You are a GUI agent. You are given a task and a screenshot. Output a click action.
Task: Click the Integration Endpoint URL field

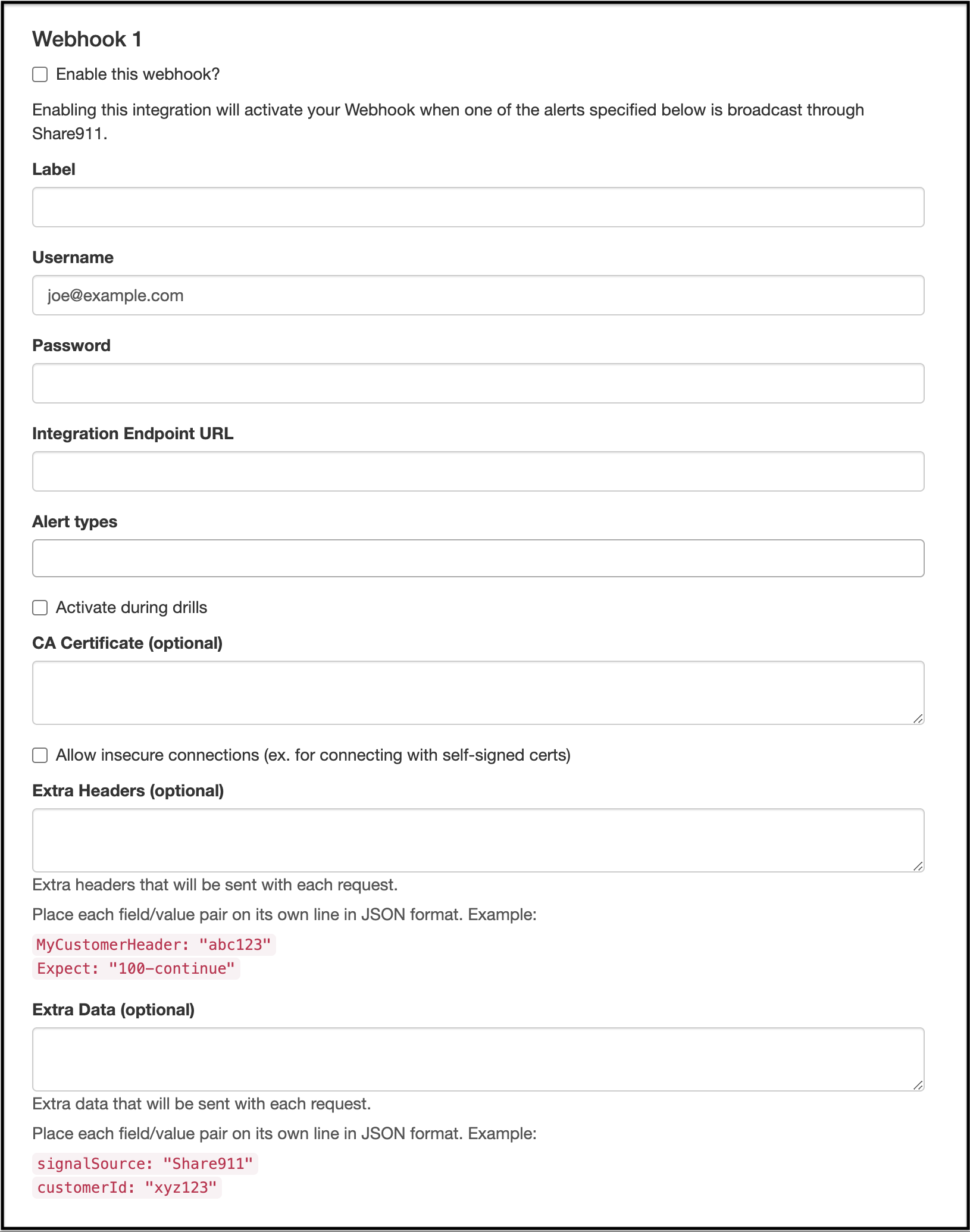(x=478, y=471)
